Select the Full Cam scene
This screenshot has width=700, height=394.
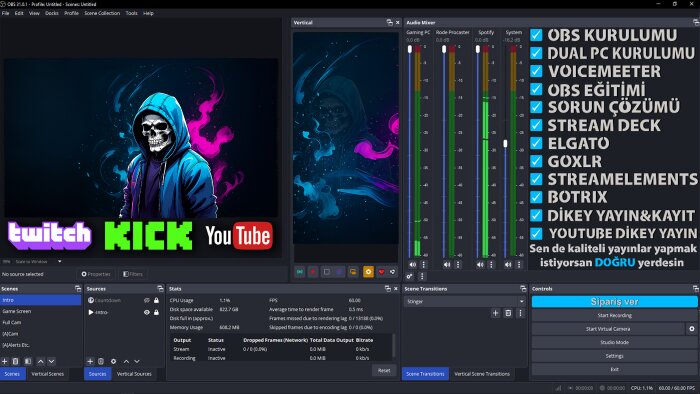41,323
